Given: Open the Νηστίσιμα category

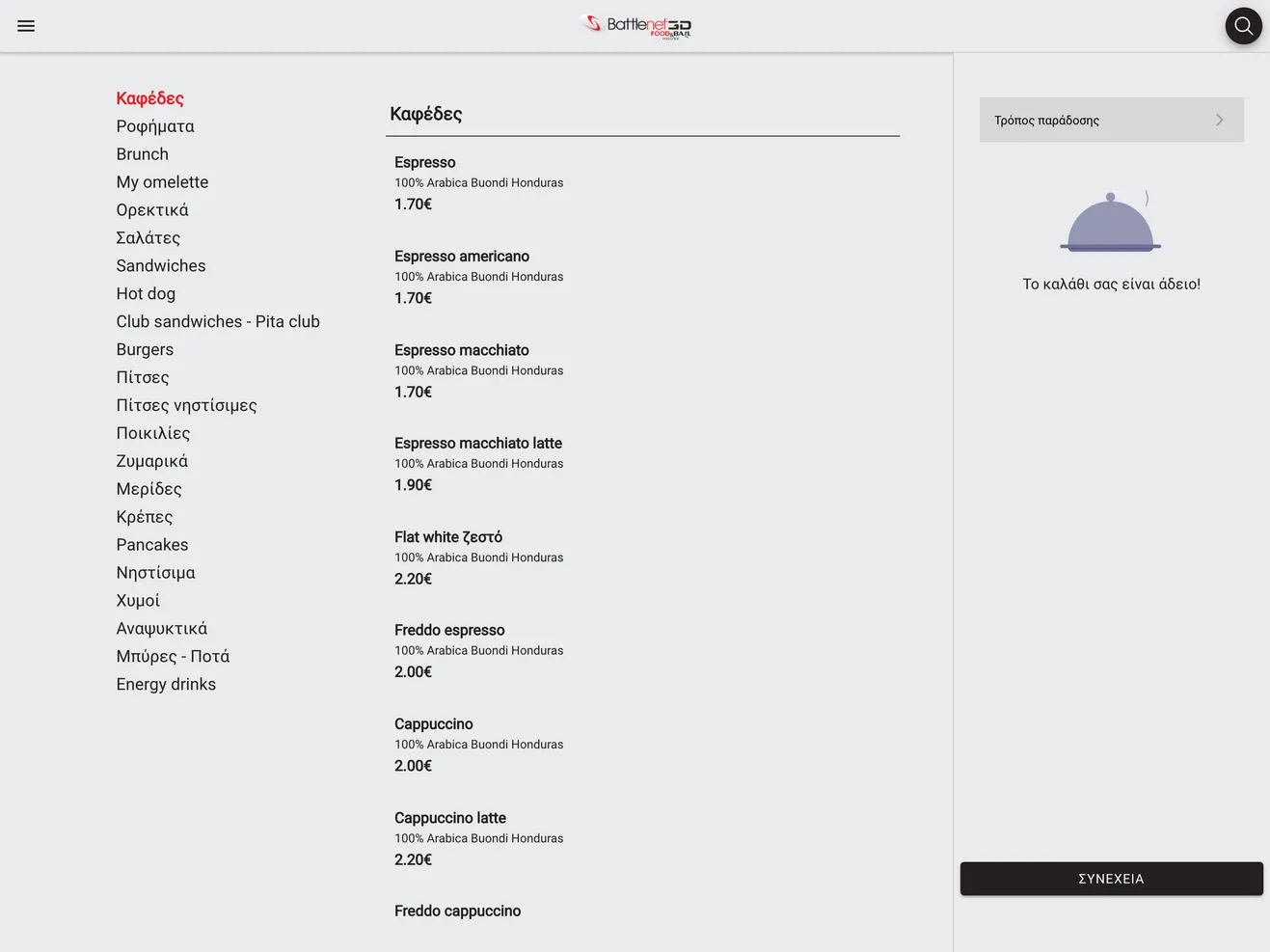Looking at the screenshot, I should tap(155, 574).
